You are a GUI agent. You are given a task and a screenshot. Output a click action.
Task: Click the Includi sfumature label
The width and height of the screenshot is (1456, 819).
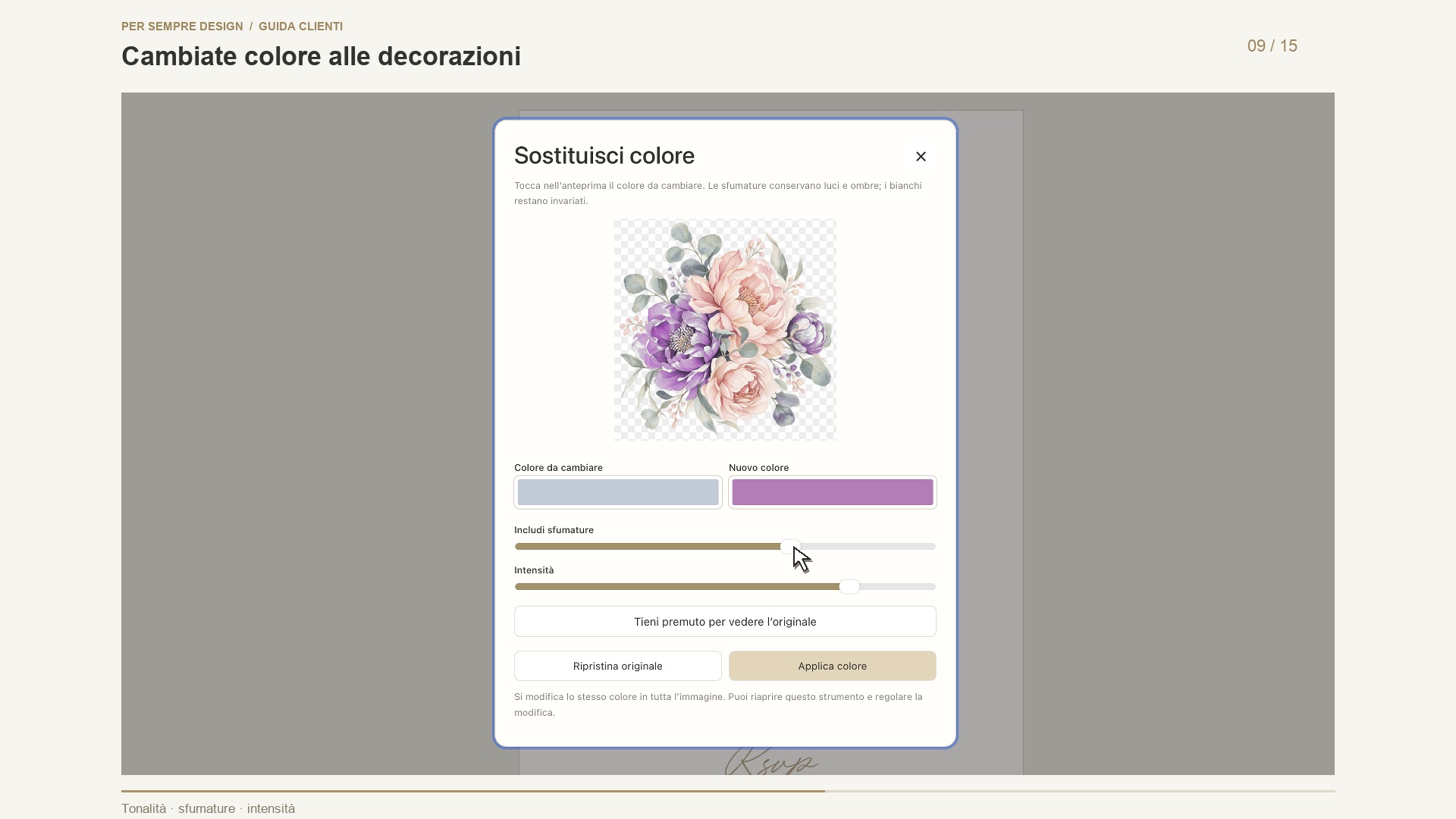coord(554,530)
